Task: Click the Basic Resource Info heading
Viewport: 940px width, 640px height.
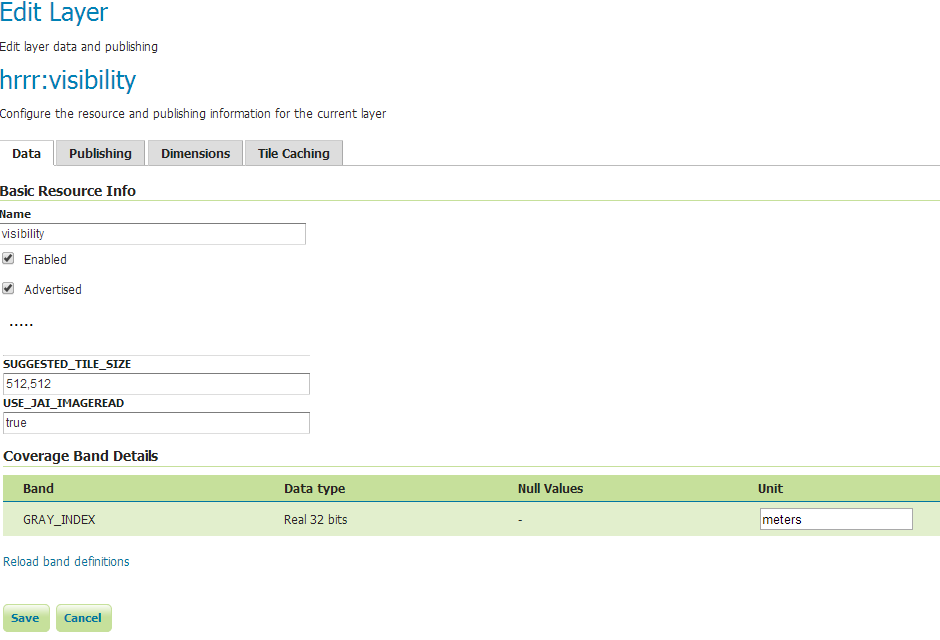Action: point(68,191)
